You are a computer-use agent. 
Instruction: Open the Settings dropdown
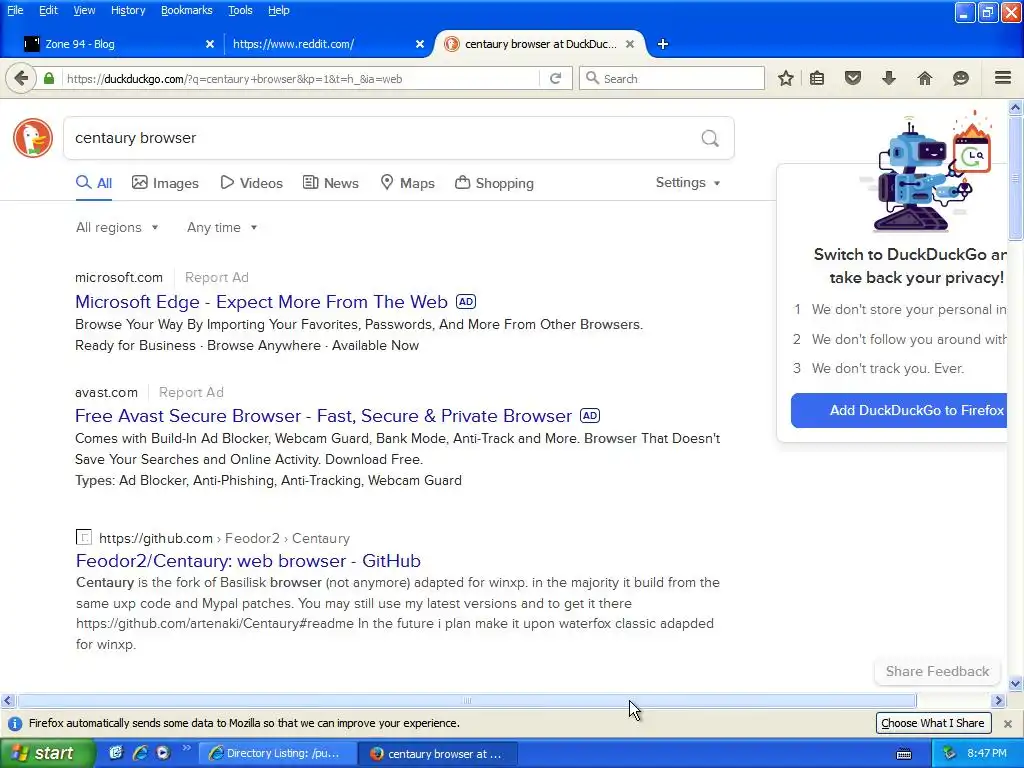click(688, 183)
